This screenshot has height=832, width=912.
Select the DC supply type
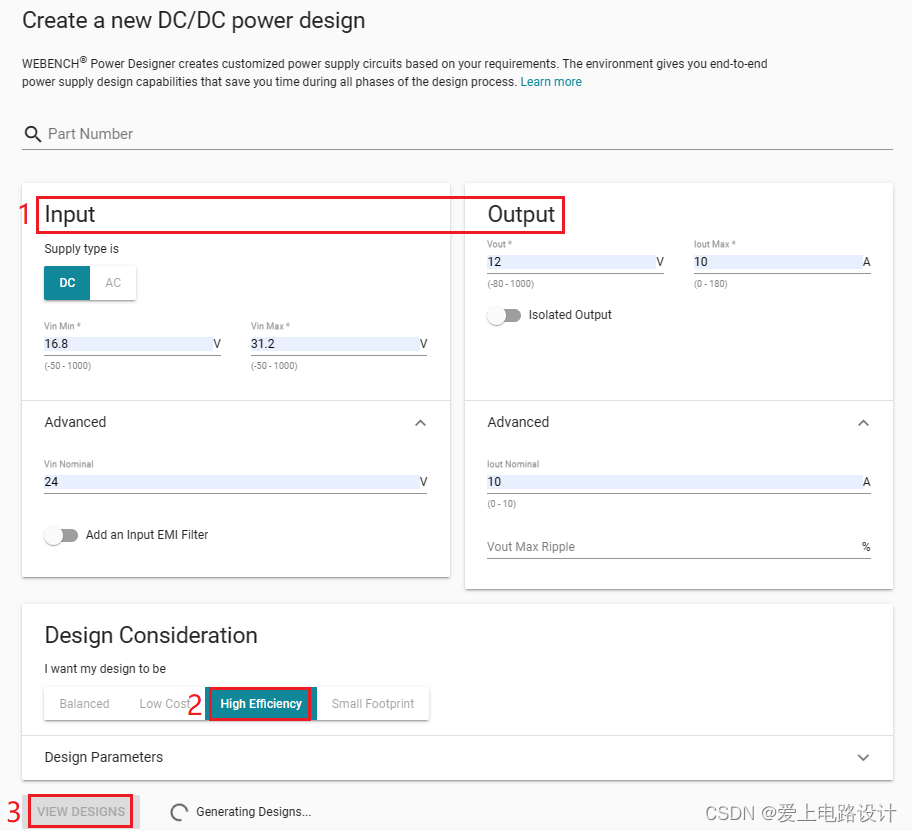click(x=67, y=283)
